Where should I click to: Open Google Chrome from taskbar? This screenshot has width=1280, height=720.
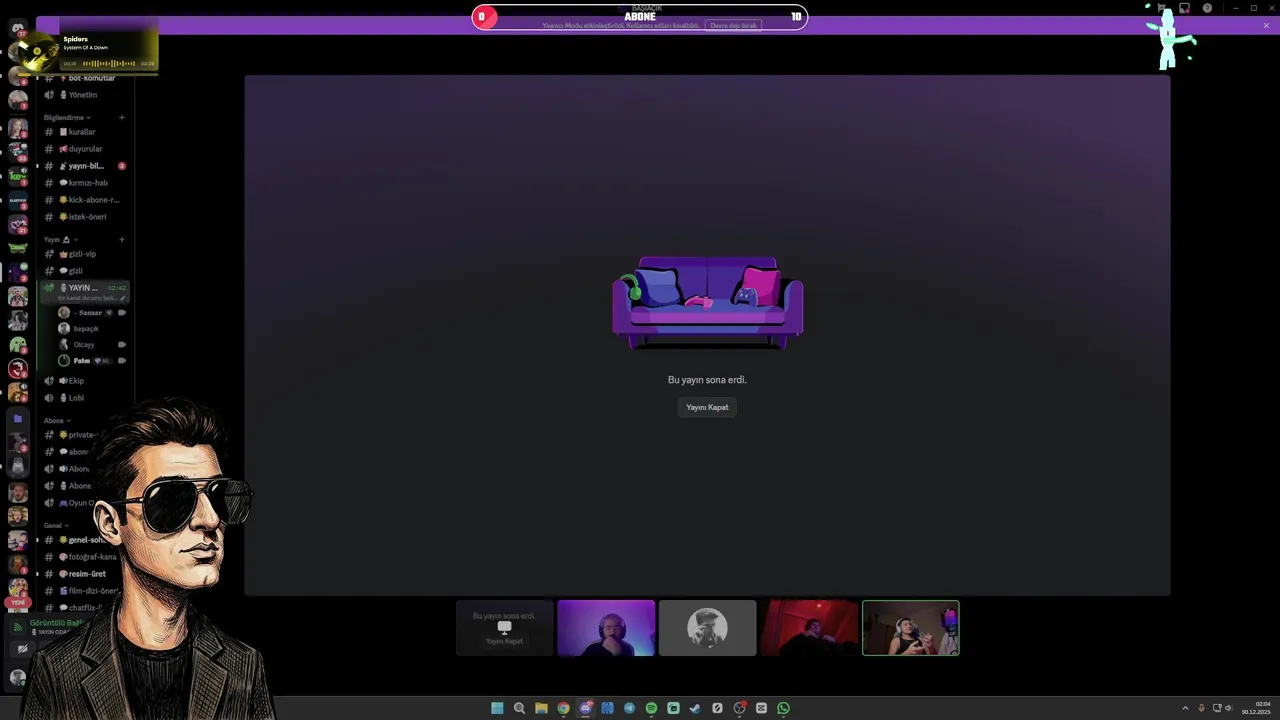(563, 708)
